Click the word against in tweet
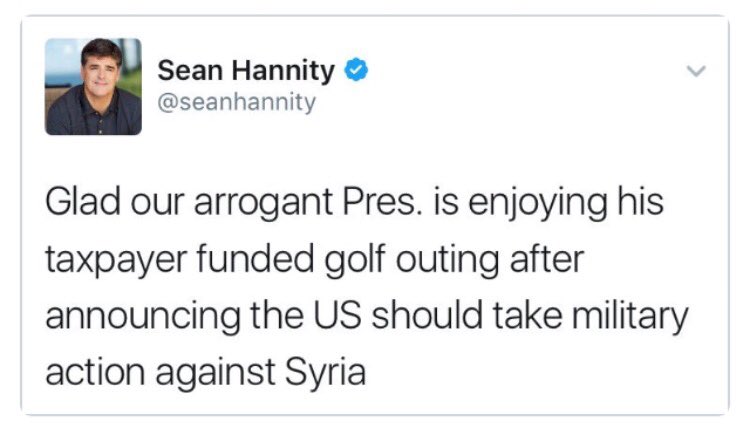The height and width of the screenshot is (440, 746). click(x=215, y=374)
